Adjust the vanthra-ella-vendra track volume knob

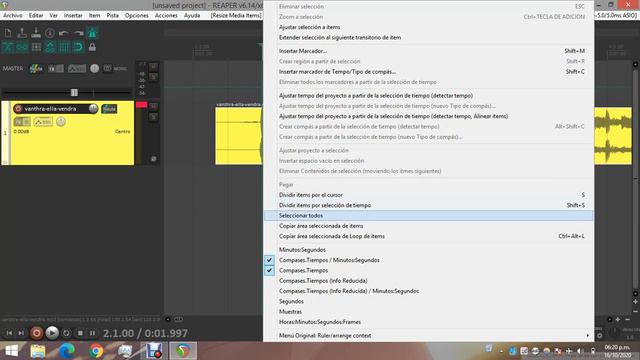point(93,109)
